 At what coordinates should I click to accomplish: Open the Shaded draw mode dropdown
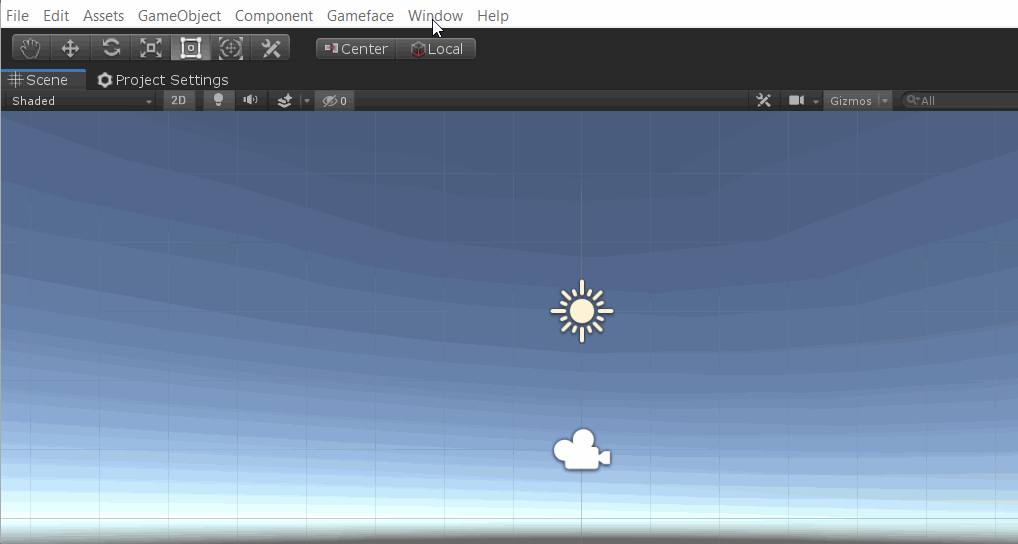(x=81, y=101)
